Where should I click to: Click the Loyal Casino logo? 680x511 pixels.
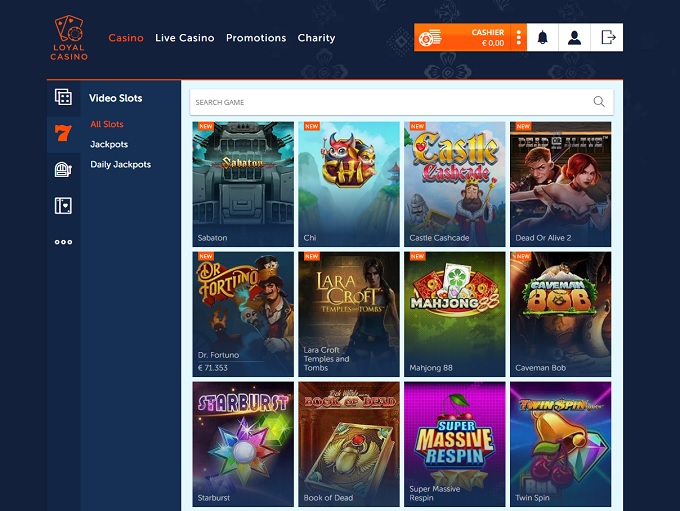click(69, 38)
